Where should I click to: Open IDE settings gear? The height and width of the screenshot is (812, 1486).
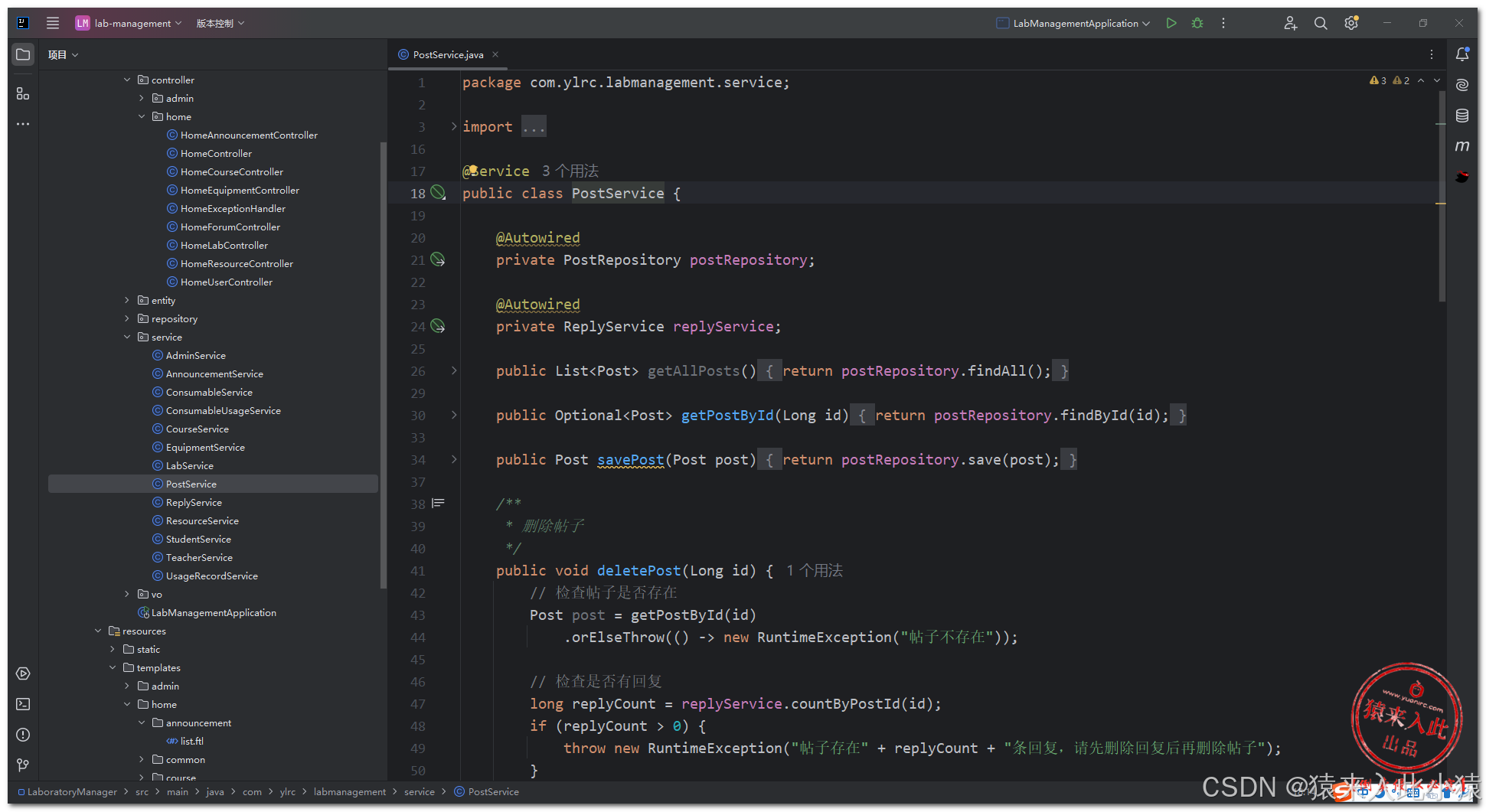tap(1351, 23)
